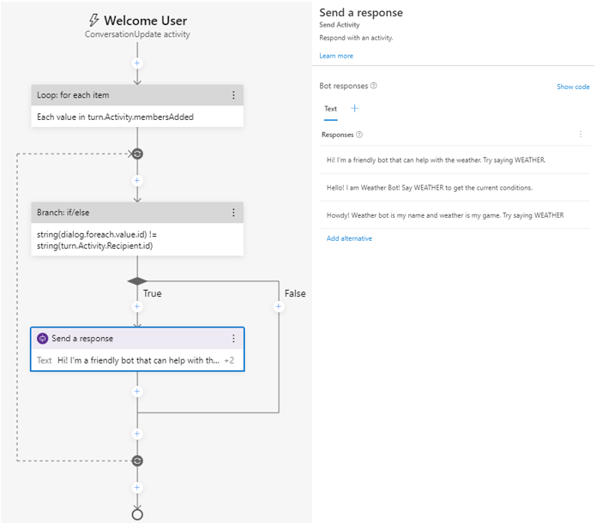596x523 pixels.
Task: Click Add alternative link
Action: [349, 238]
